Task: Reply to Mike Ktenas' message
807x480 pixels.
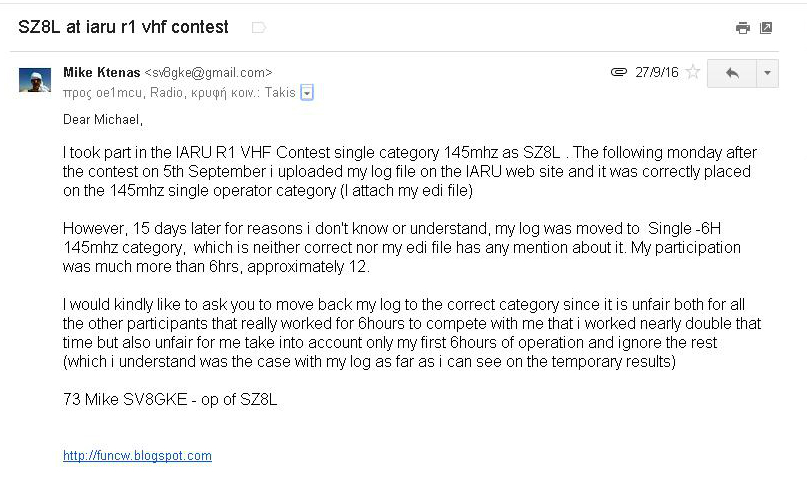Action: [732, 73]
